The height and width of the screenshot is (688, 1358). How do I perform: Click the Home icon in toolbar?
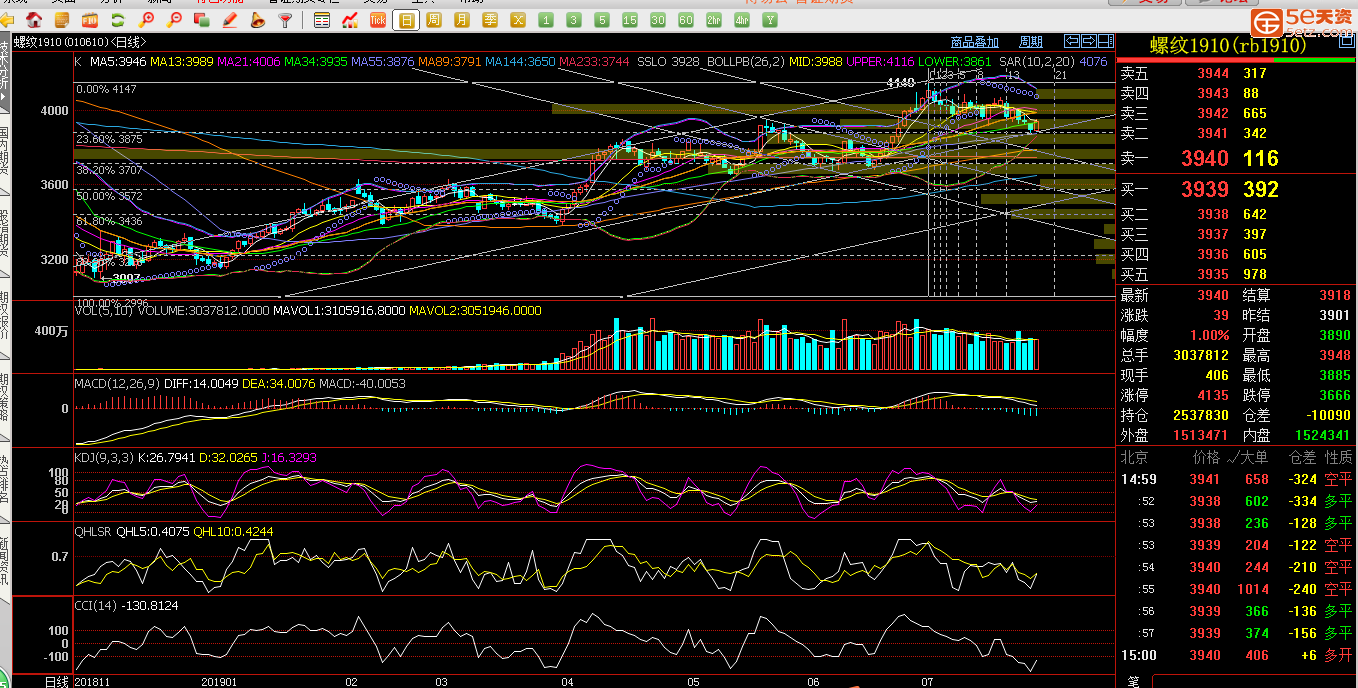pos(34,19)
